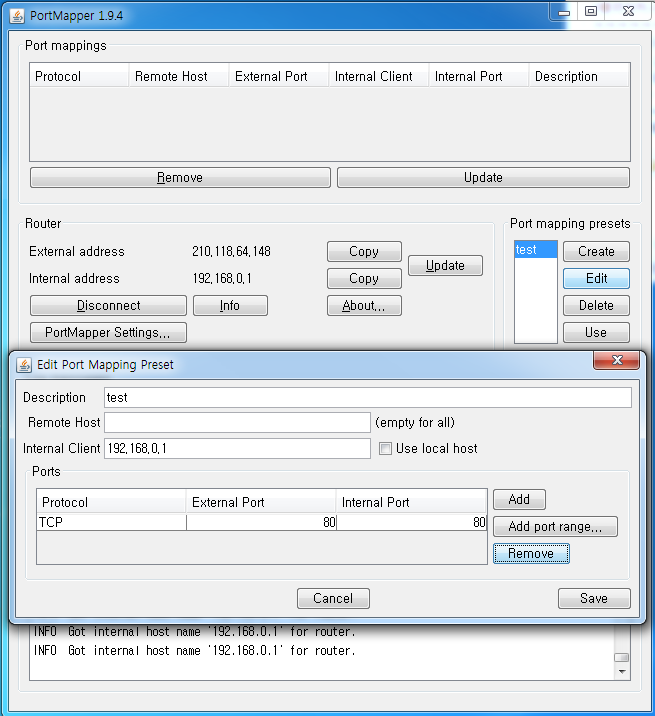Remove the selected port in dialog
Viewport: 655px width, 716px height.
pyautogui.click(x=531, y=553)
